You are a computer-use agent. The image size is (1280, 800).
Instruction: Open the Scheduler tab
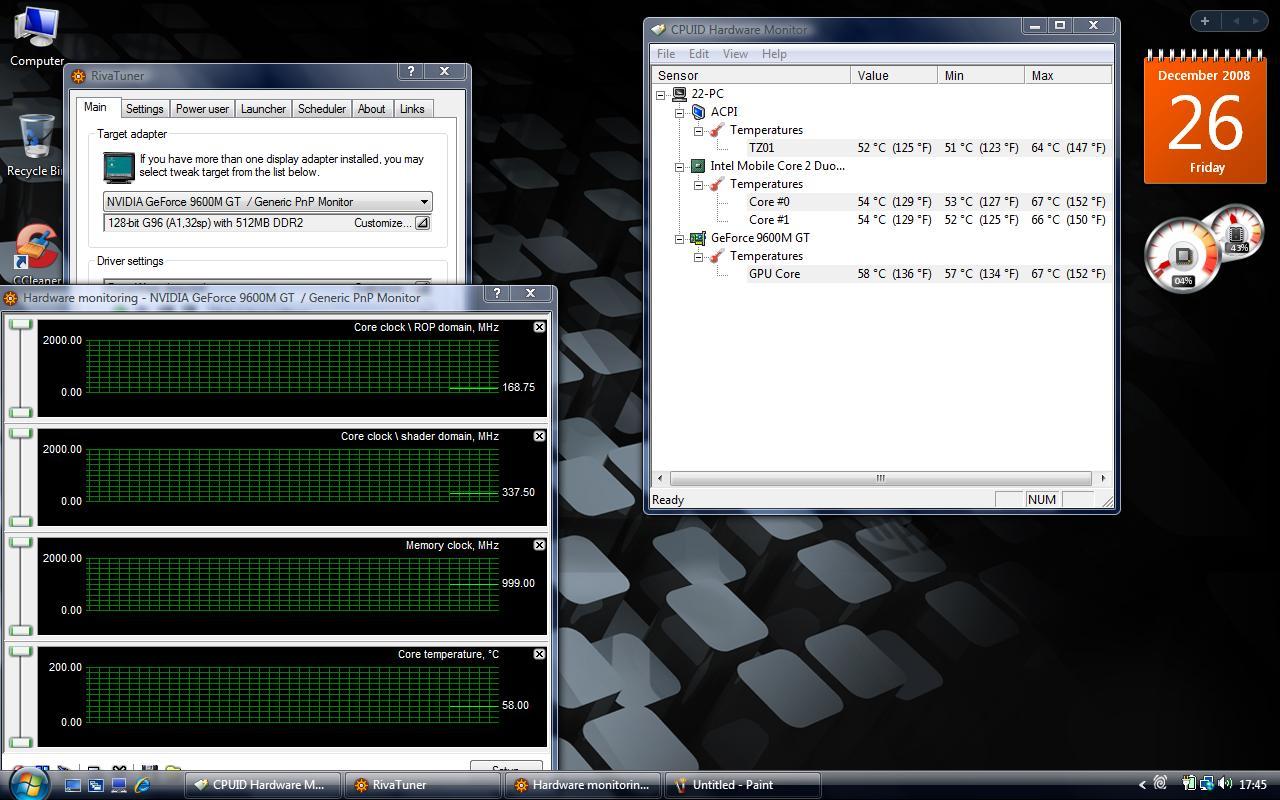[x=322, y=109]
